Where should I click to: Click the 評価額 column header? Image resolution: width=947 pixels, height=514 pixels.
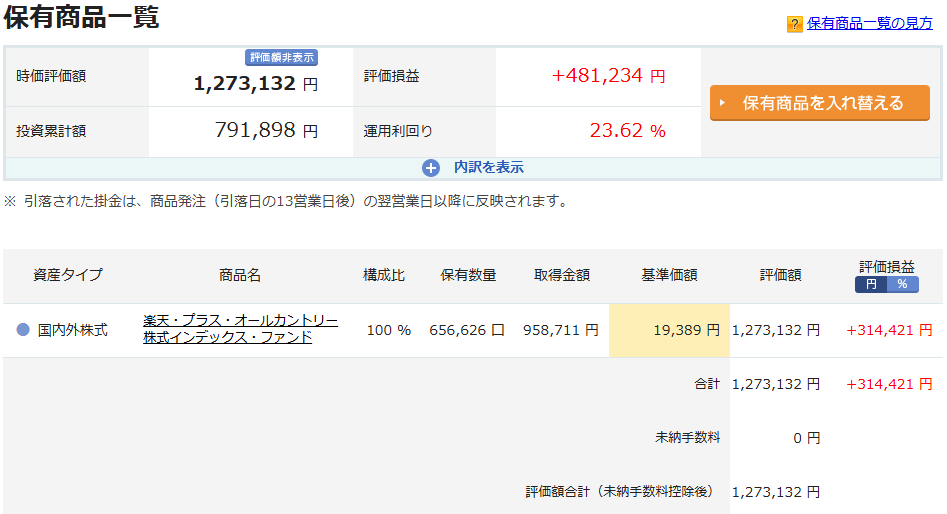780,275
